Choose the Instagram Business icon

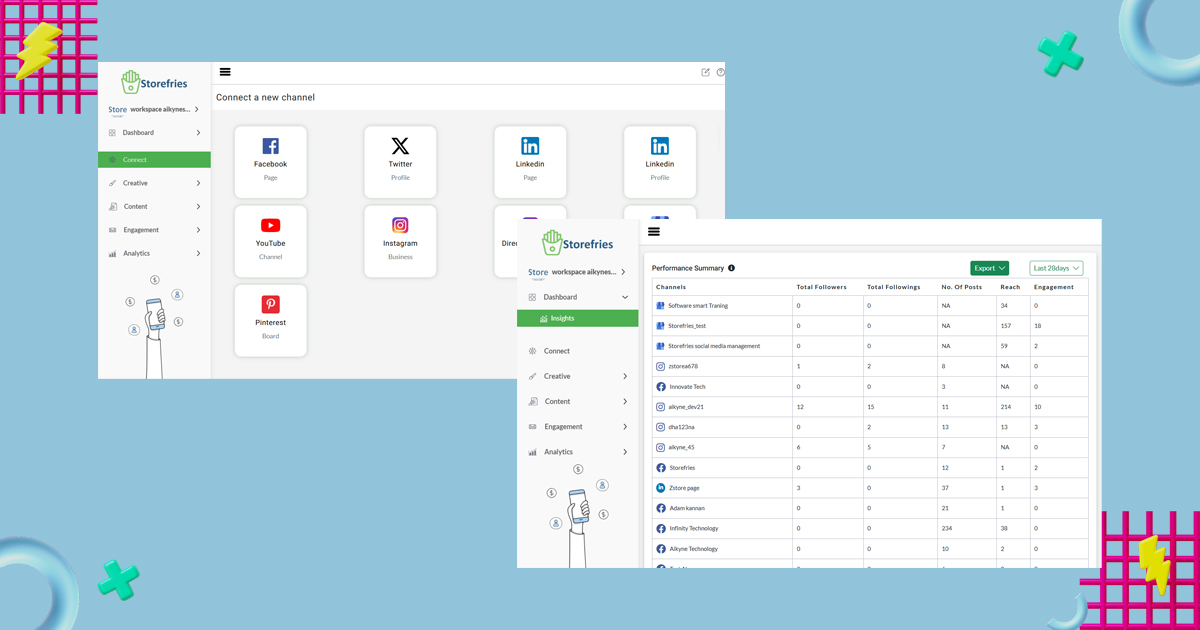pos(400,226)
